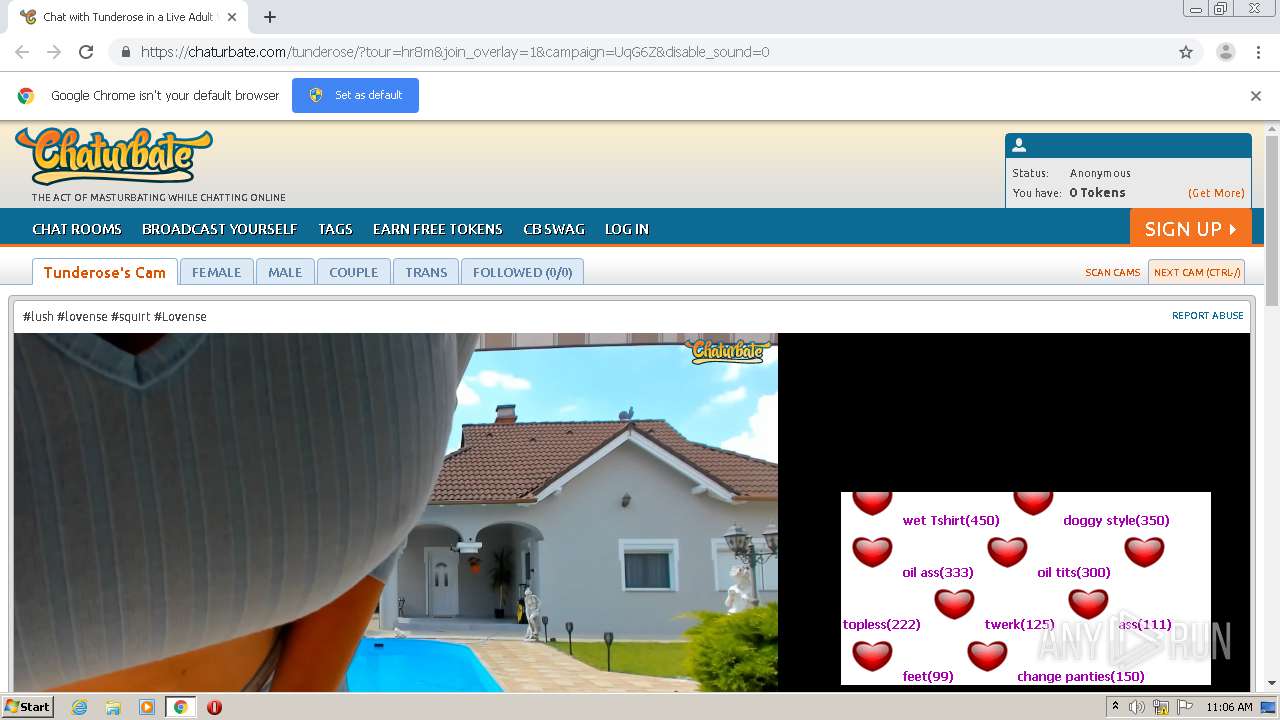The image size is (1280, 720).
Task: Open EARN FREE TOKENS menu item
Action: coord(438,229)
